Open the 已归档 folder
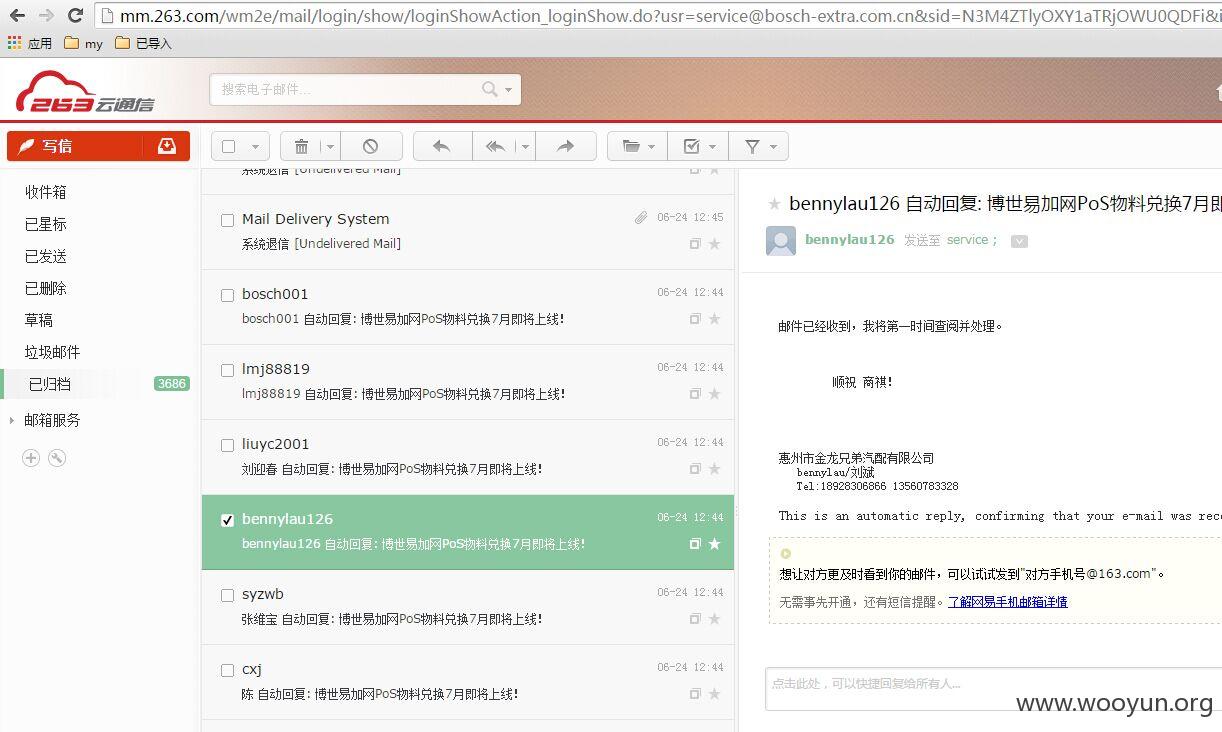Image resolution: width=1222 pixels, height=732 pixels. [x=50, y=384]
